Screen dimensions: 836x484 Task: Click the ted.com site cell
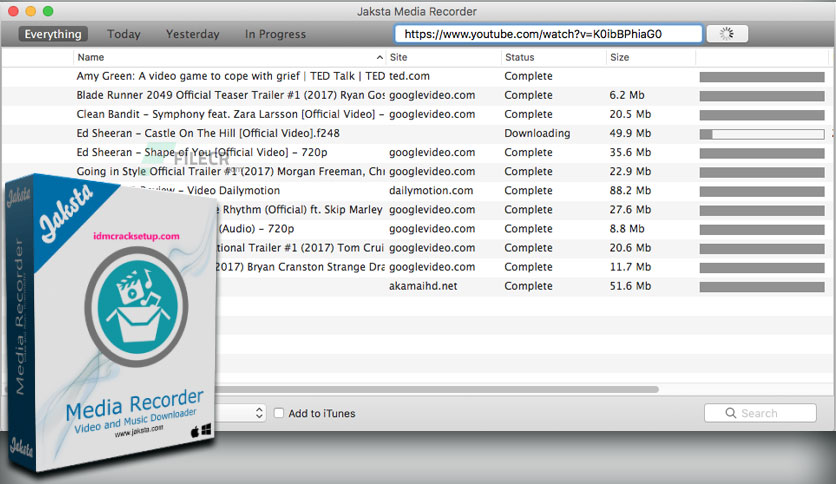click(409, 76)
